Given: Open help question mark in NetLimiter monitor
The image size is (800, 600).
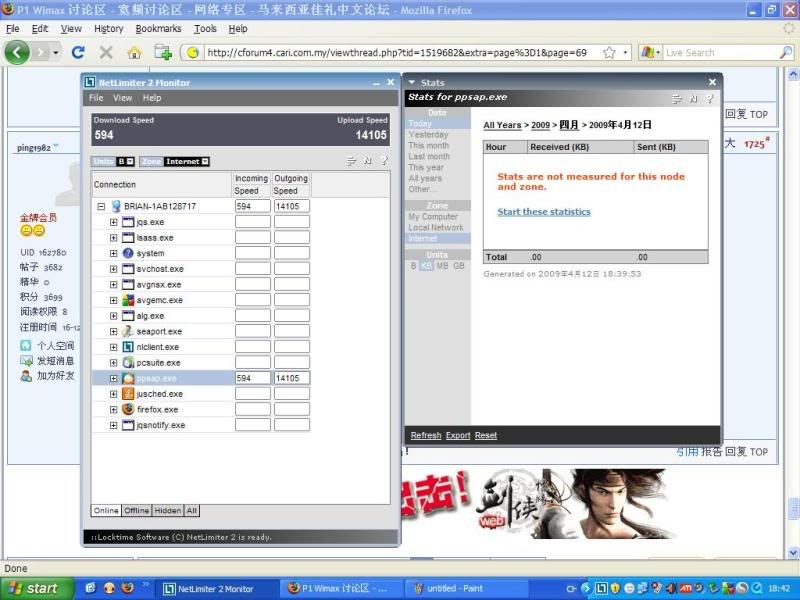Looking at the screenshot, I should pyautogui.click(x=383, y=161).
